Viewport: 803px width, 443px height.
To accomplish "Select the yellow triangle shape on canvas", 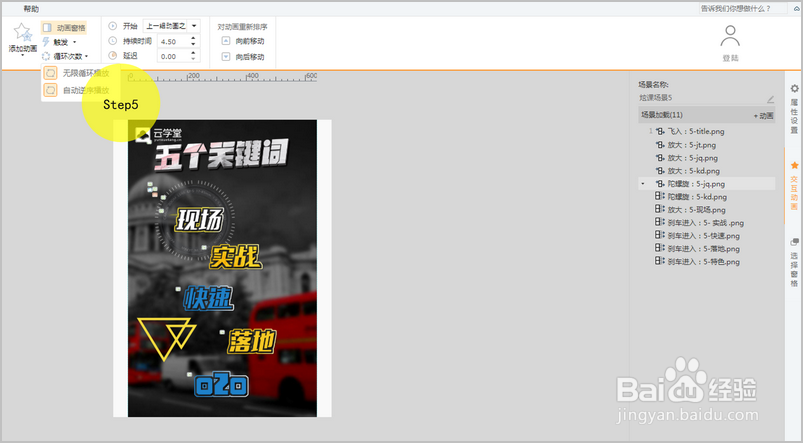I will (166, 338).
